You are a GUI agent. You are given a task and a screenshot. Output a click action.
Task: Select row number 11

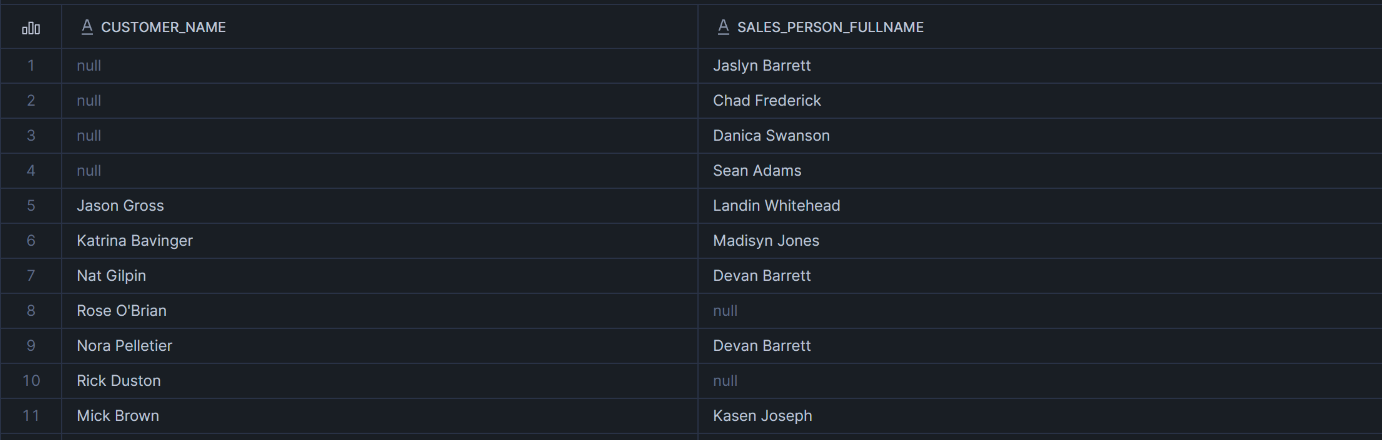[x=31, y=416]
